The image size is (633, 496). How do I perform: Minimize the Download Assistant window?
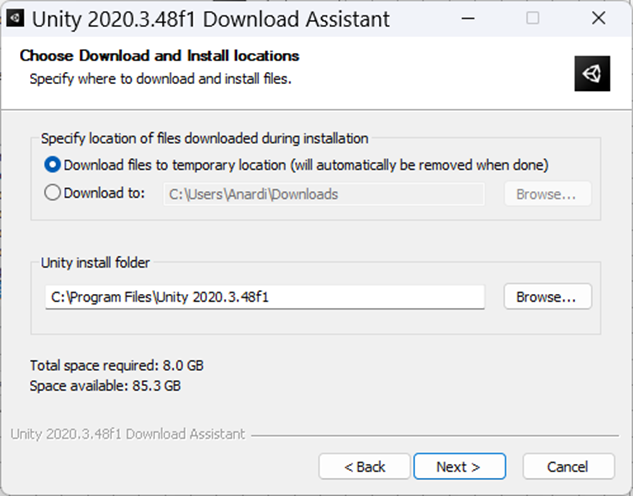[x=468, y=18]
